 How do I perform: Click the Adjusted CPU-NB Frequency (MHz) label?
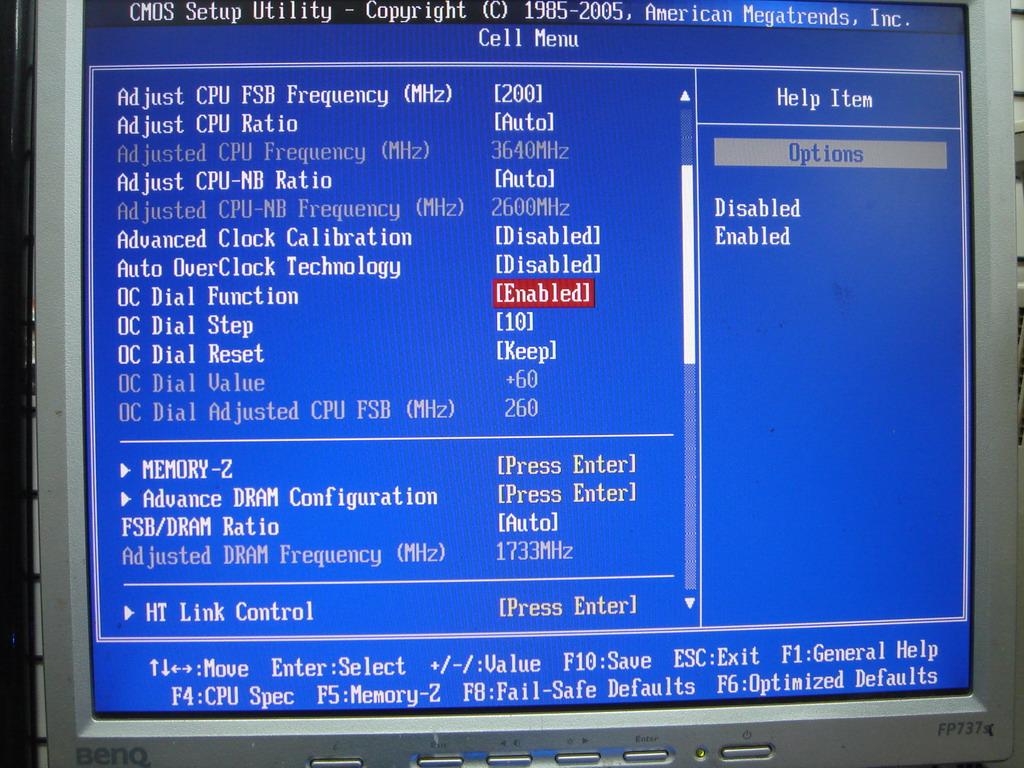291,210
